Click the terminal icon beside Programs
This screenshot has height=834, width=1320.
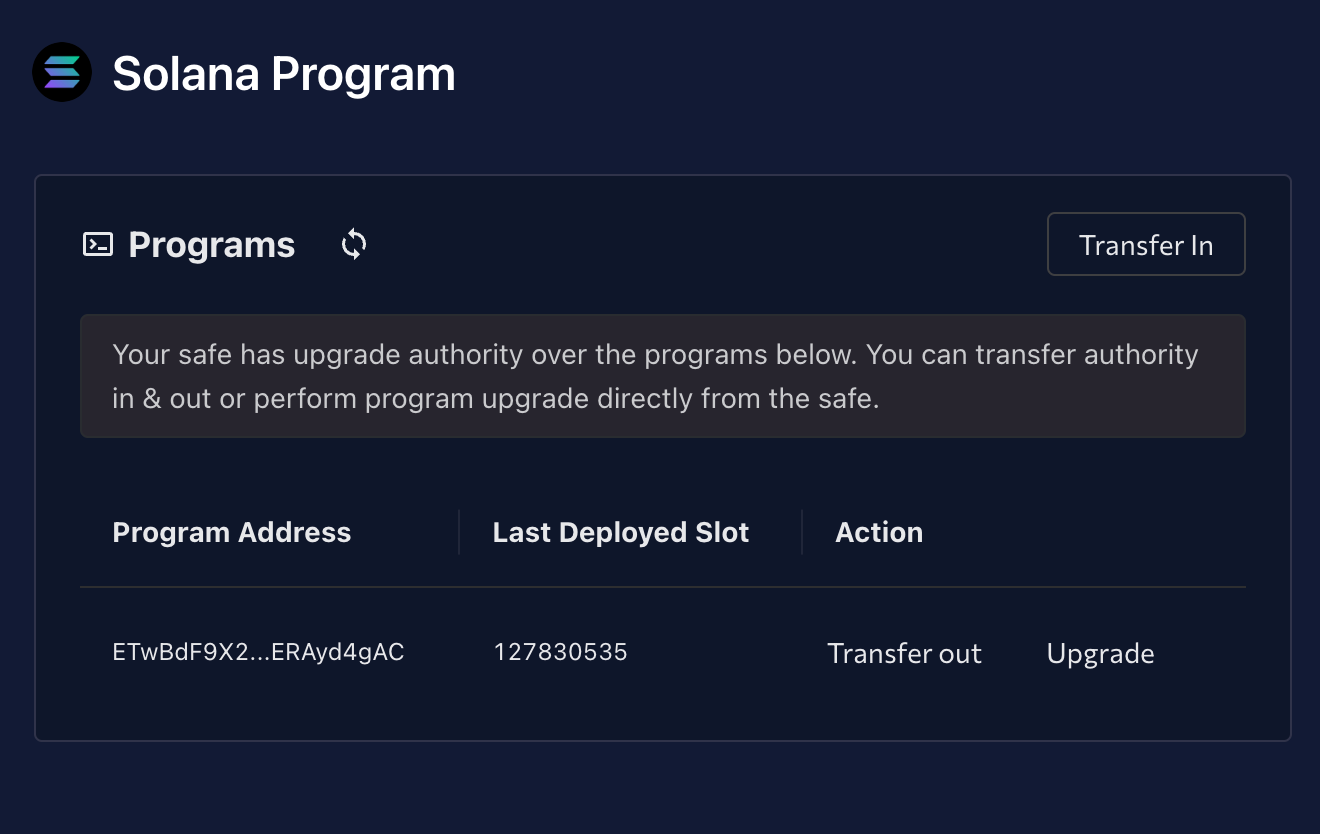tap(98, 244)
